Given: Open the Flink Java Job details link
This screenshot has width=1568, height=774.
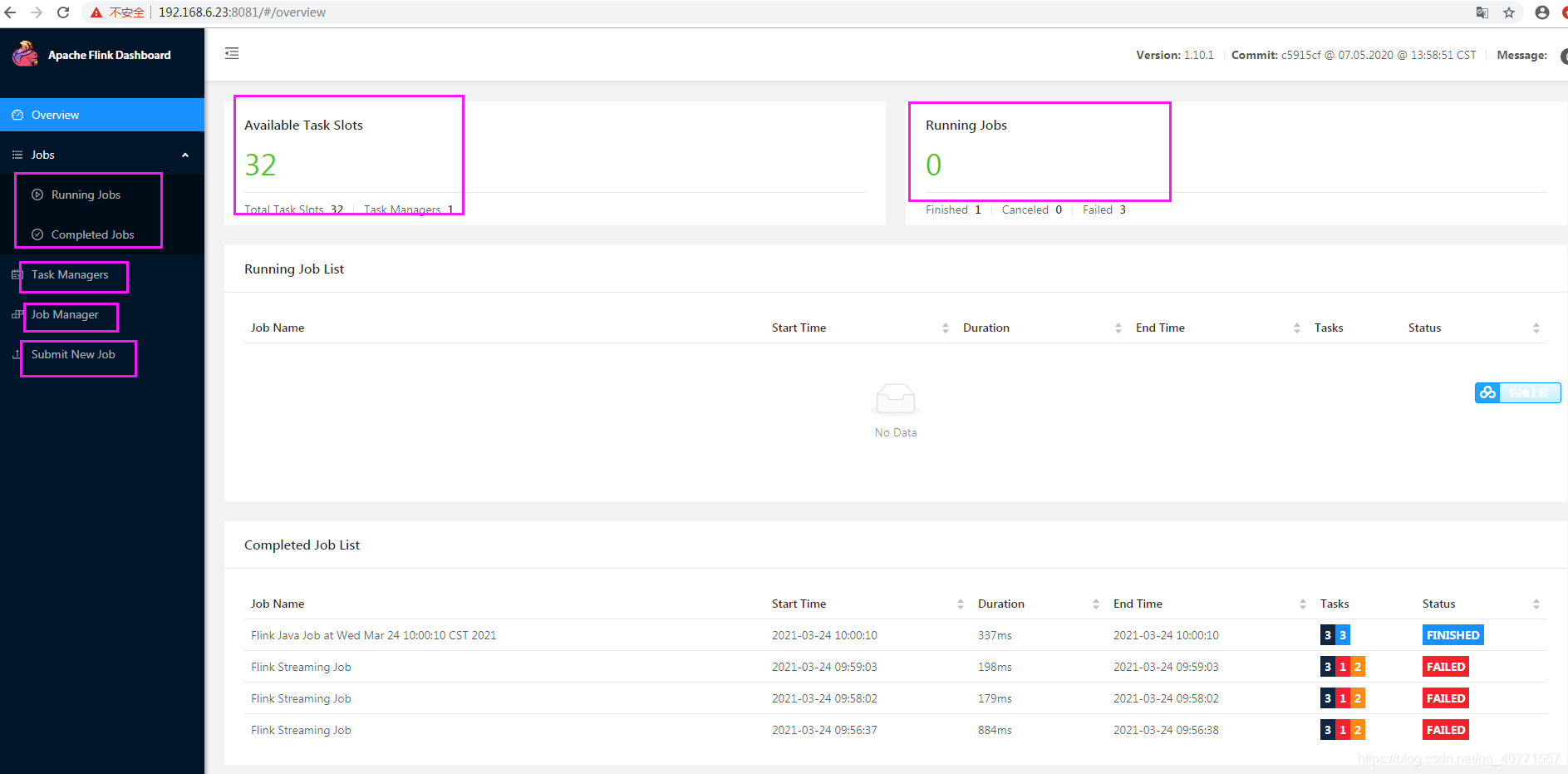Looking at the screenshot, I should pyautogui.click(x=373, y=634).
